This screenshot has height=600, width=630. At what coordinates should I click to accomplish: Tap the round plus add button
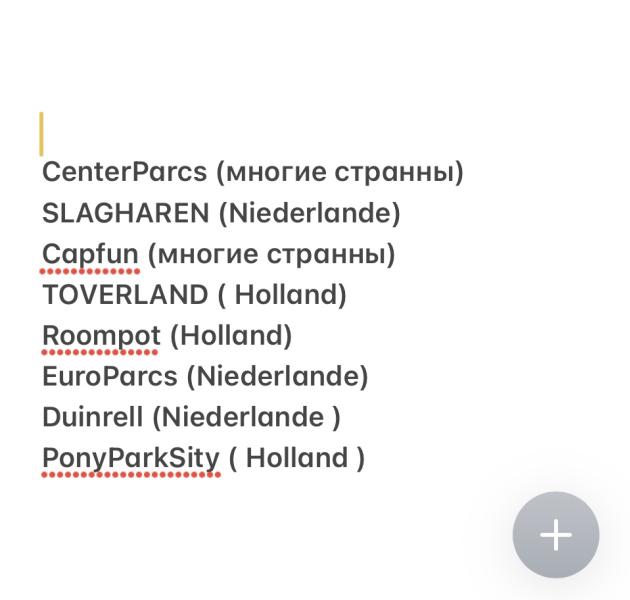coord(556,534)
